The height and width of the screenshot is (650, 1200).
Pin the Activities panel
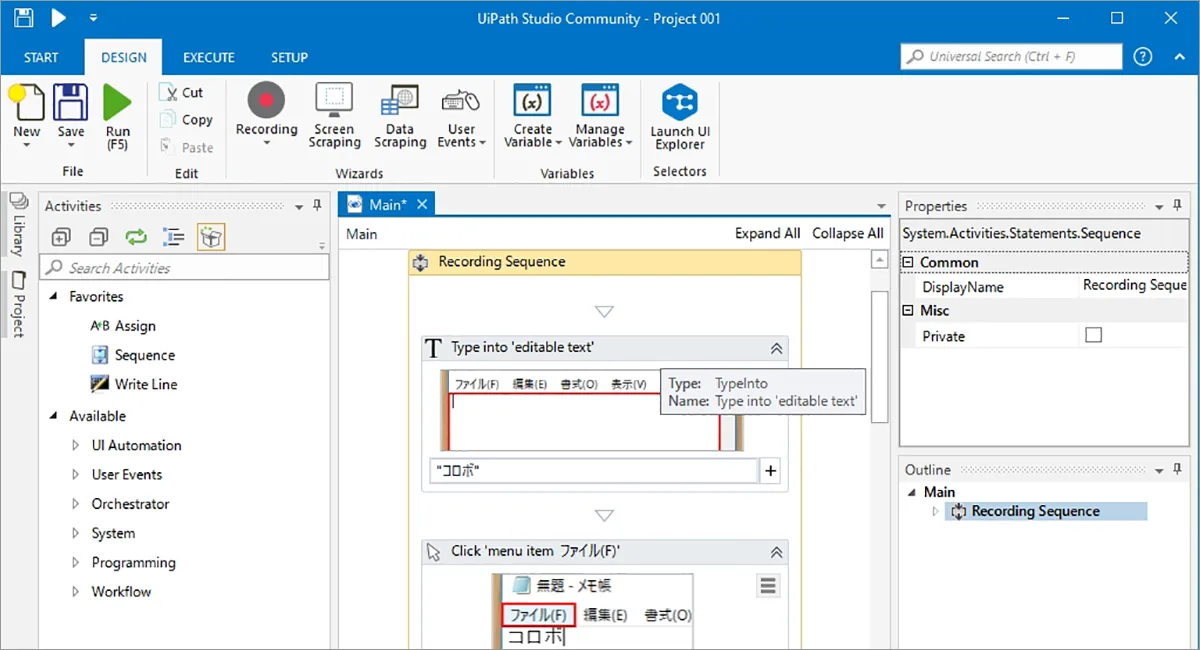click(x=317, y=206)
